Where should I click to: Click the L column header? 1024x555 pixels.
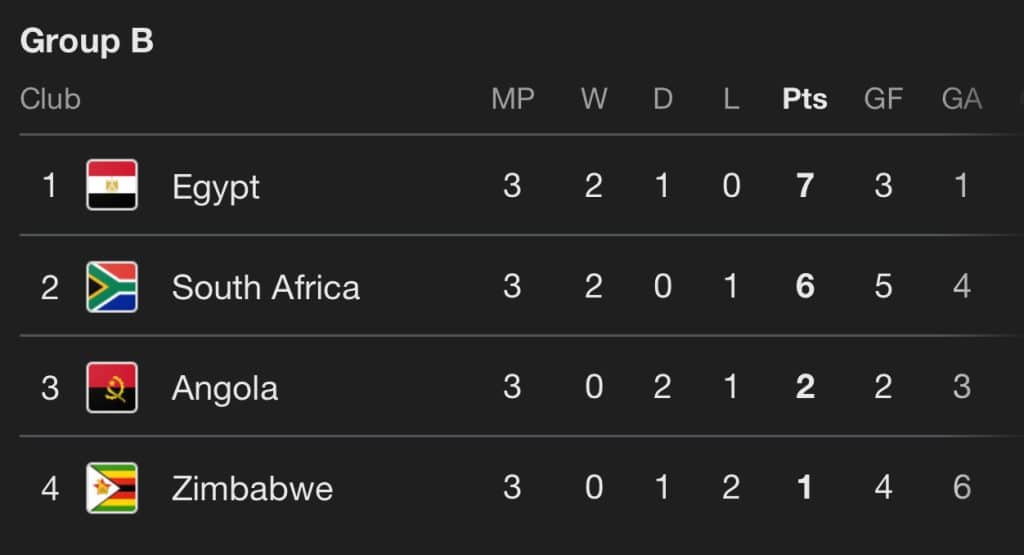[731, 99]
